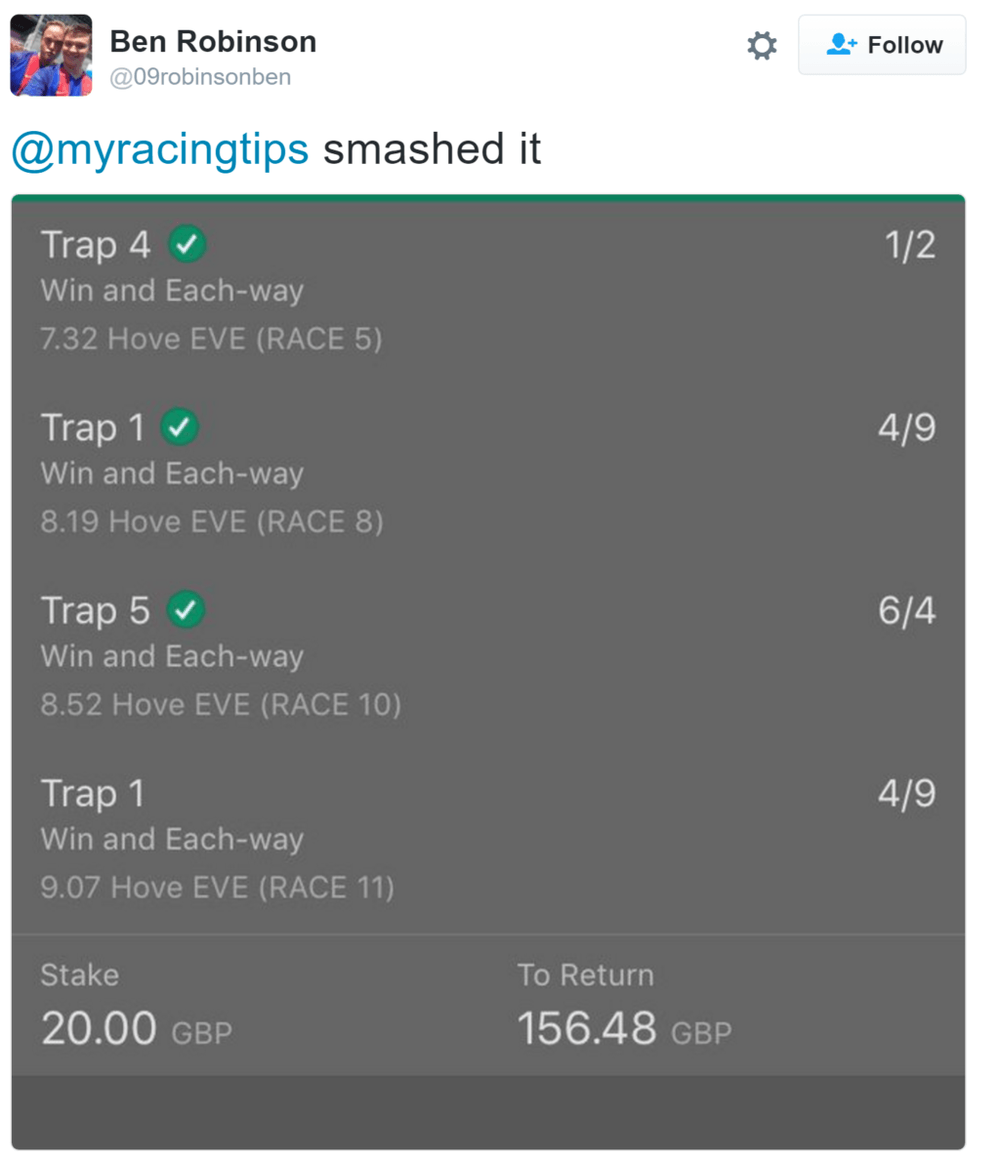Click the Follow button
Viewport: 1000px width, 1160px height.
click(x=882, y=45)
